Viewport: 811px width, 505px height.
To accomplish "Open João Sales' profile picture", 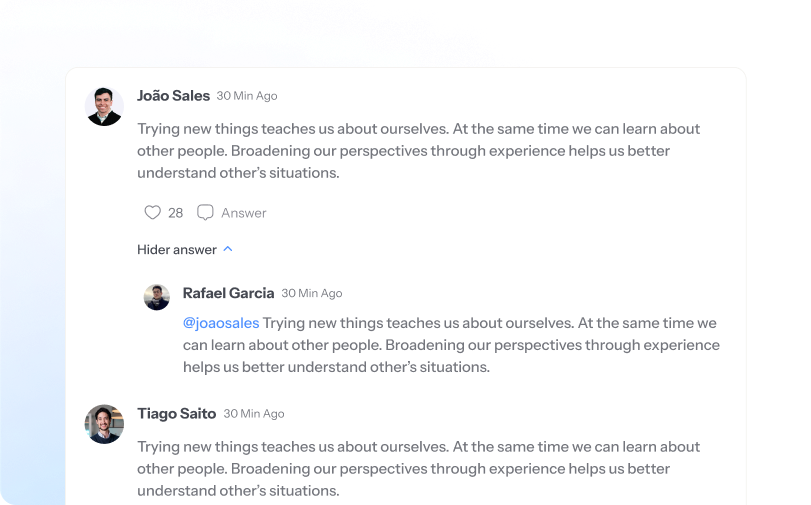I will pyautogui.click(x=104, y=106).
